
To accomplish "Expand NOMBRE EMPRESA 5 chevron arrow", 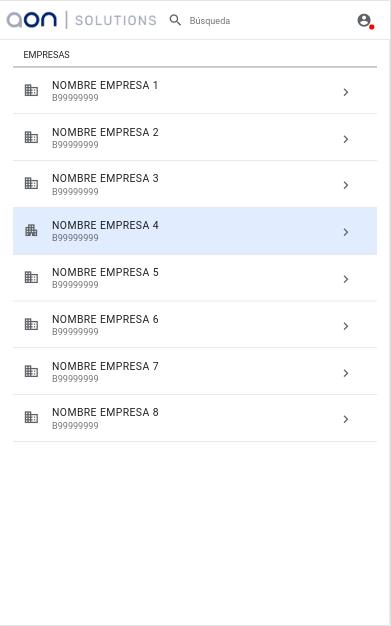I will (x=346, y=279).
